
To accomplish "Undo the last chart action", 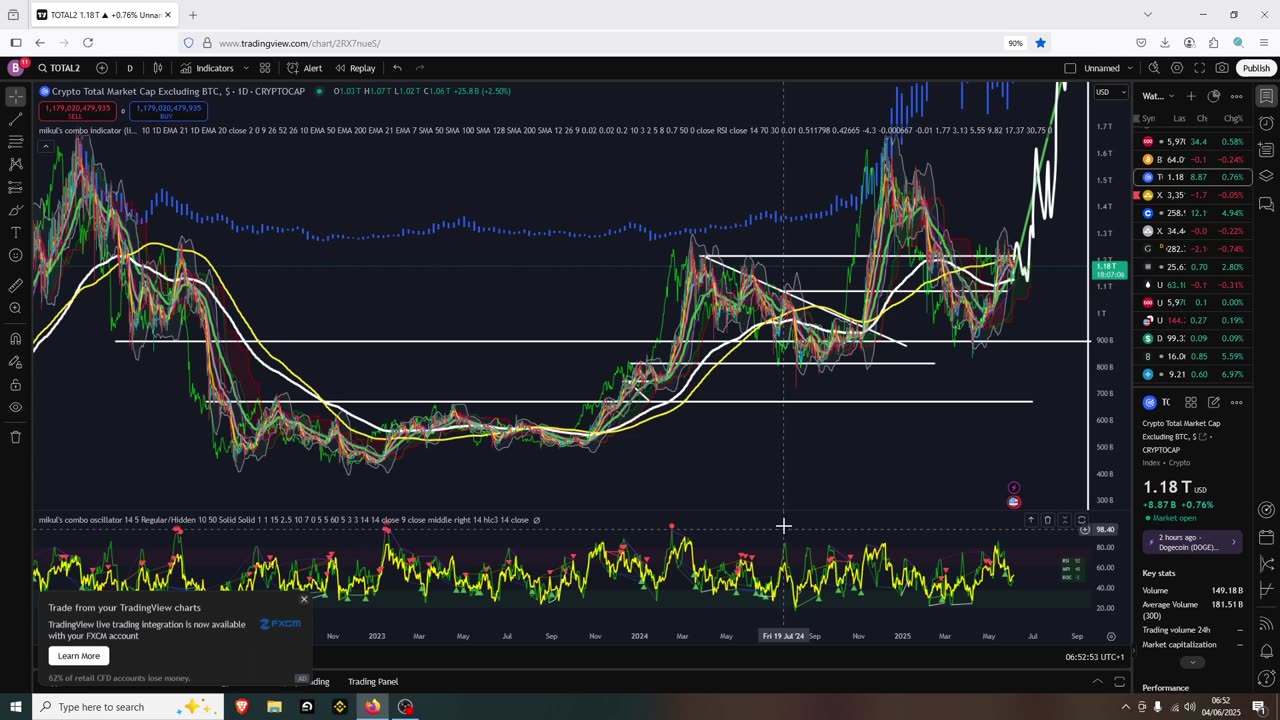I will point(397,68).
